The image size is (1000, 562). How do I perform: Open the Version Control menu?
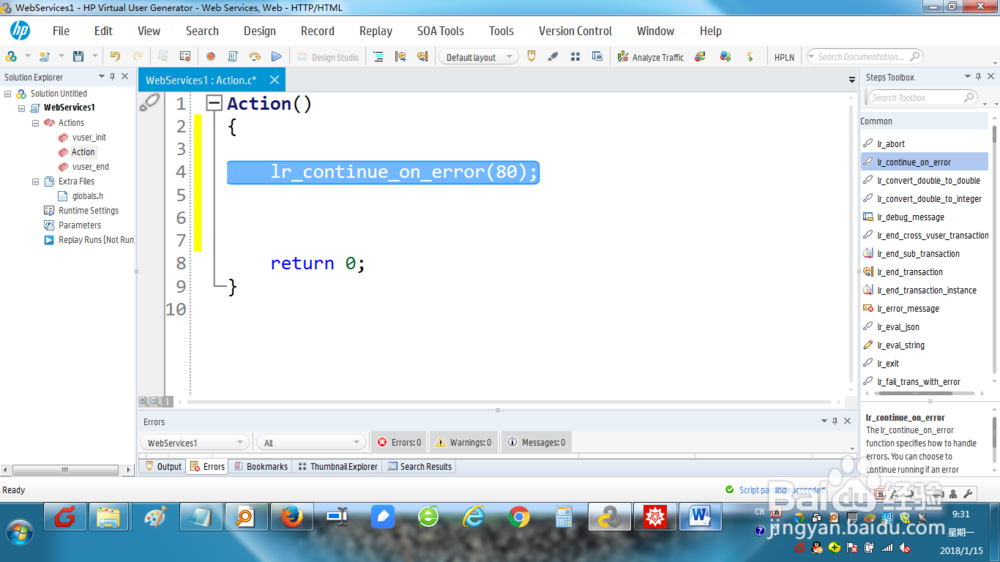coord(575,31)
